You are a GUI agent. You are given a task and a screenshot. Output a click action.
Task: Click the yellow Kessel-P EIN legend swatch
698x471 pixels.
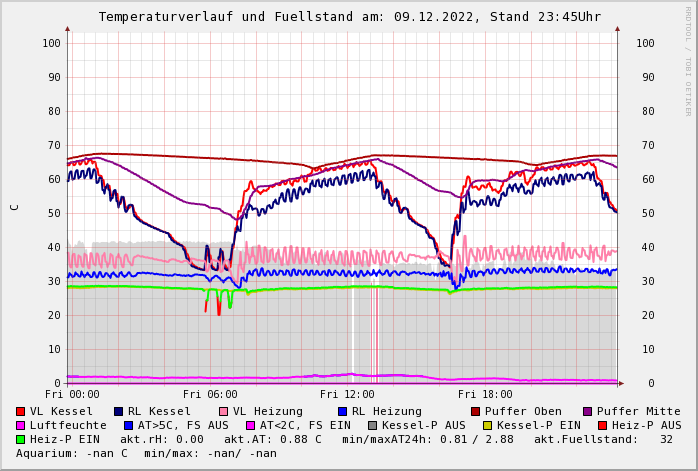coord(487,425)
